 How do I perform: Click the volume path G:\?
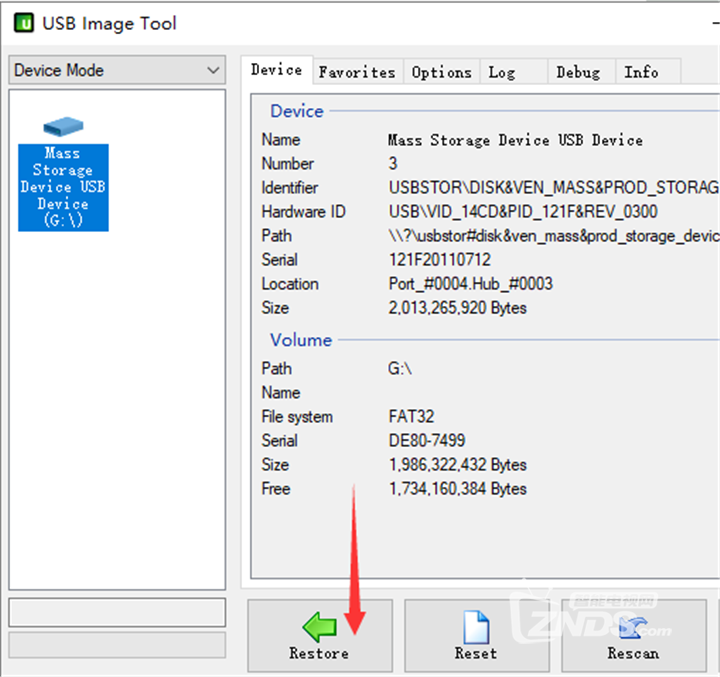(400, 368)
